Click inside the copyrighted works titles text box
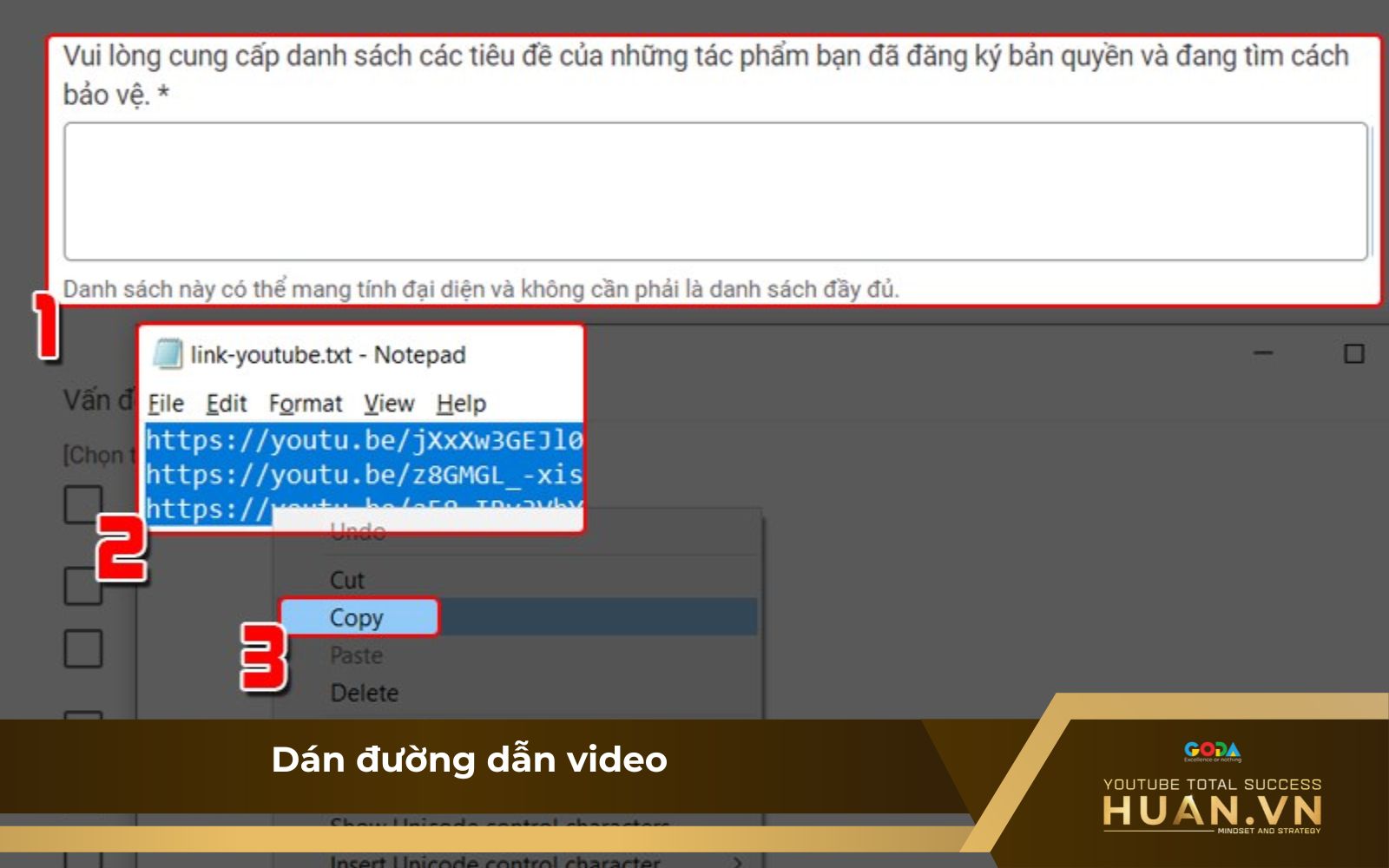The image size is (1389, 868). coord(716,191)
